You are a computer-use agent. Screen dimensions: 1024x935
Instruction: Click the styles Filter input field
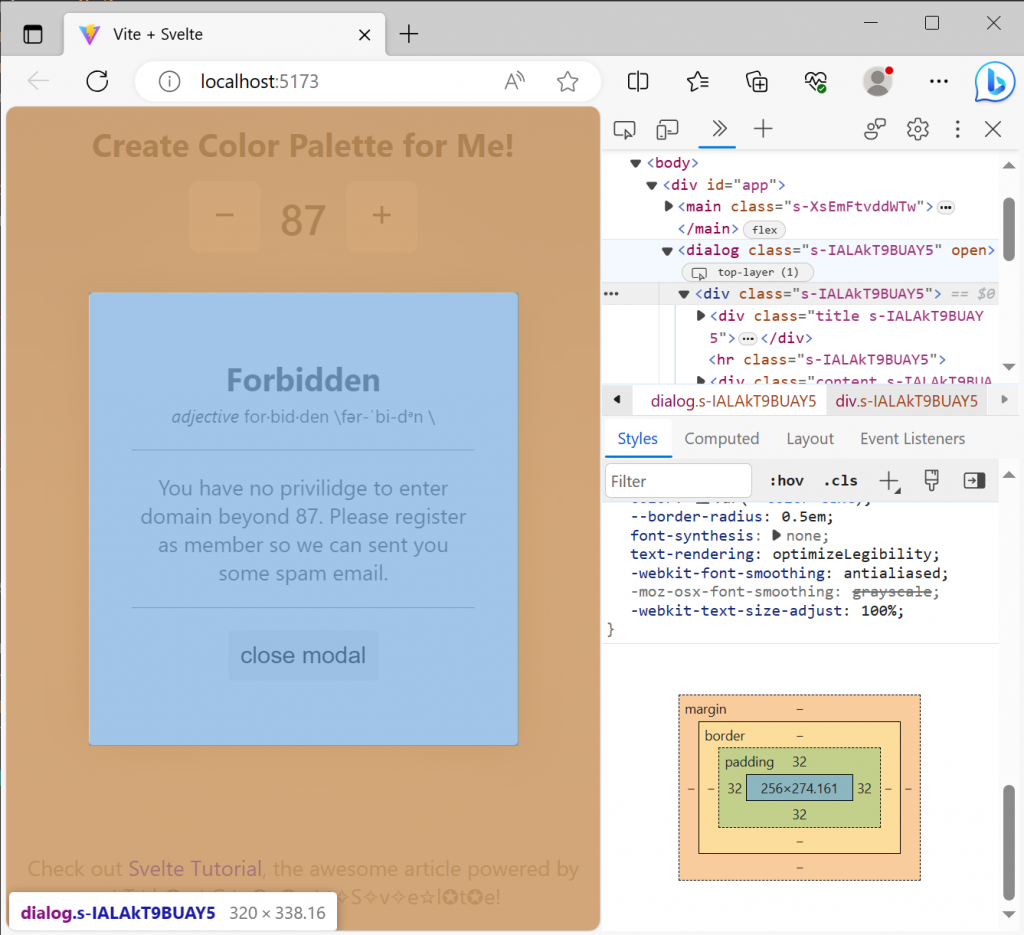click(678, 481)
